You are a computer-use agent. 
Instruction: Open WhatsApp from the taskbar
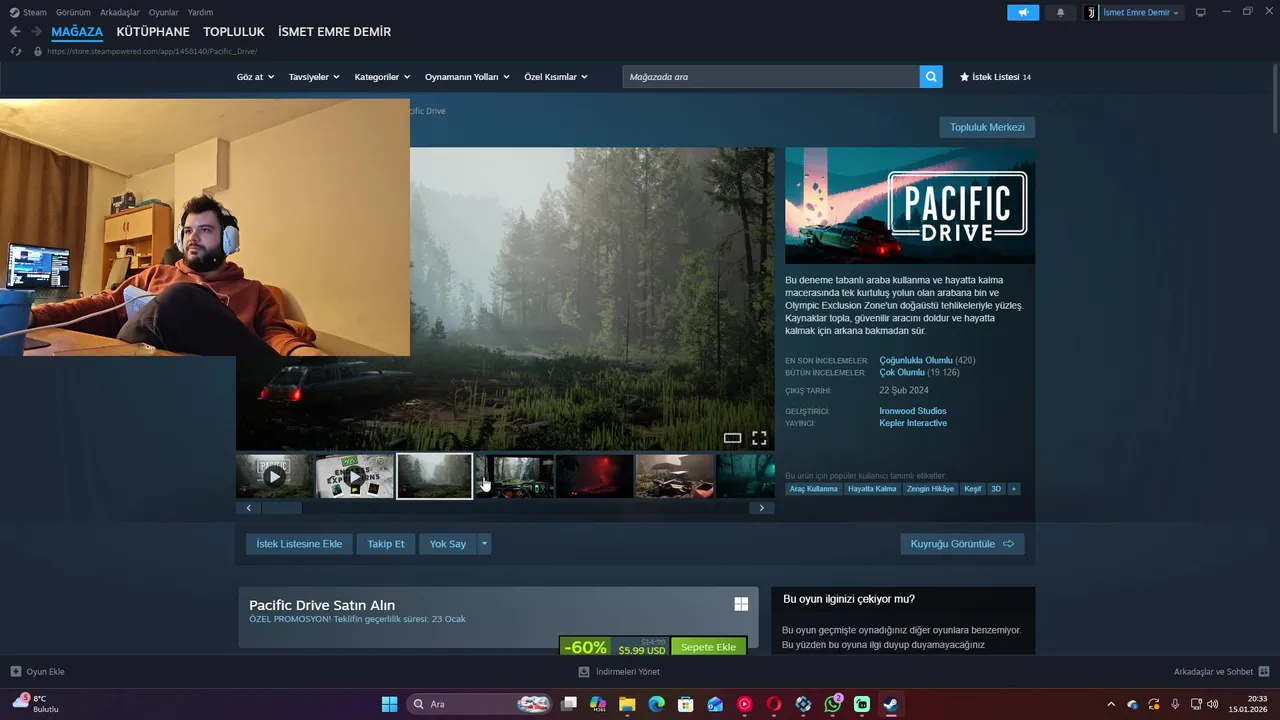[833, 704]
